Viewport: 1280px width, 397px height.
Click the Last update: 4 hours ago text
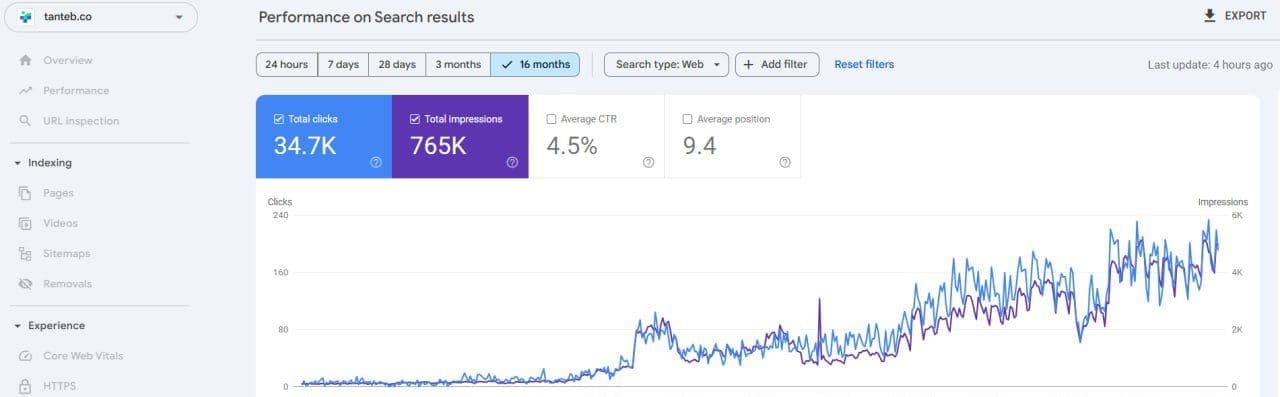1210,65
